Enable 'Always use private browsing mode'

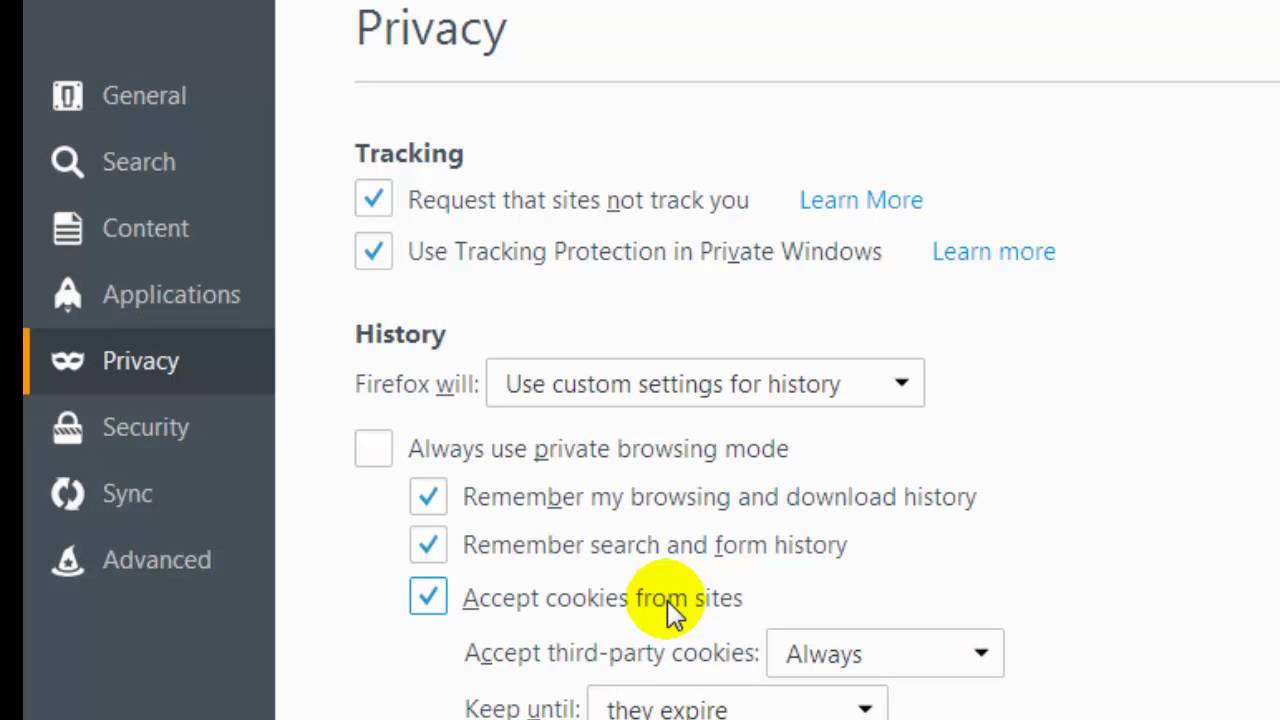click(x=373, y=448)
